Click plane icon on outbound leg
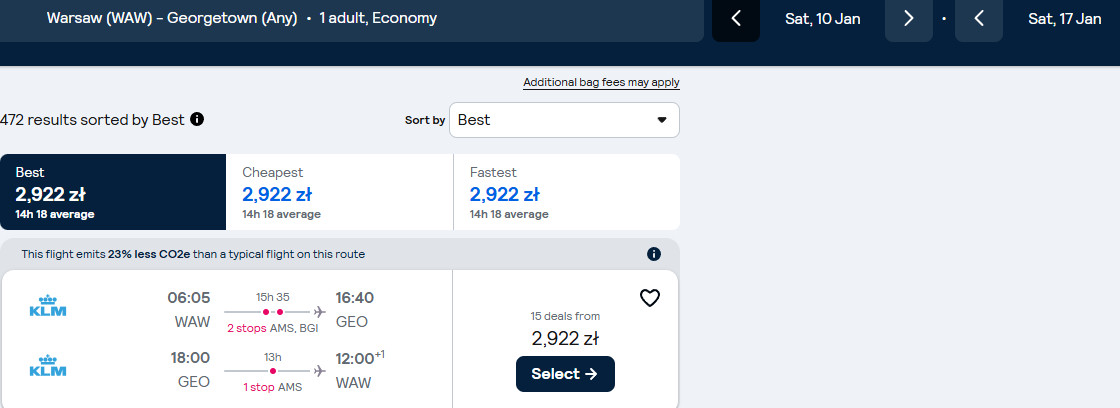Image resolution: width=1120 pixels, height=408 pixels. [x=319, y=312]
